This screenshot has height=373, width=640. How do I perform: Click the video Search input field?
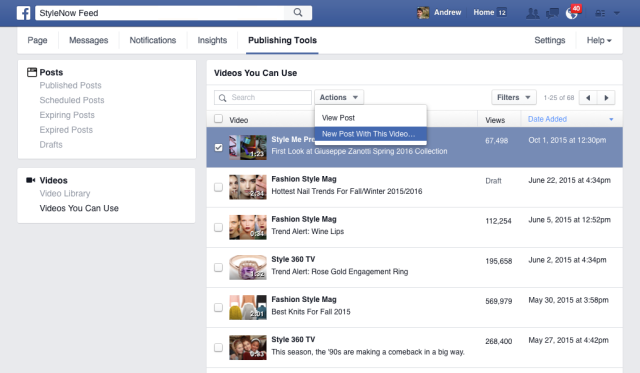point(263,98)
